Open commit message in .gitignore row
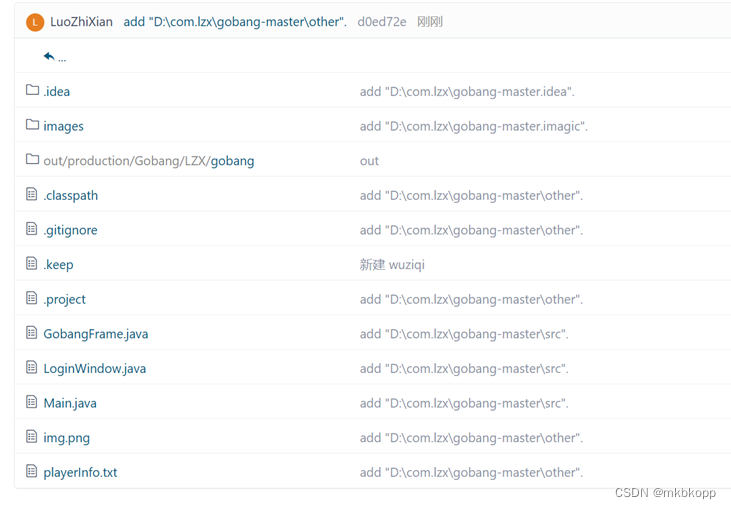731x509 pixels. tap(471, 230)
